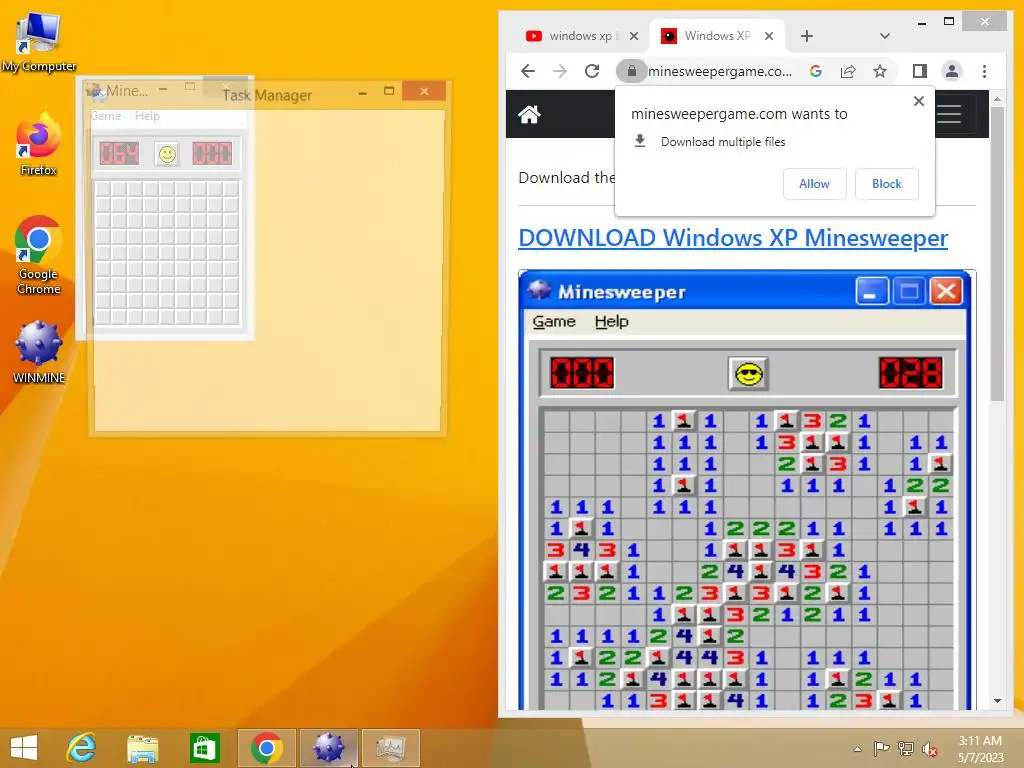Screen dimensions: 1024x768
Task: Click address bar URL minesweepergame.co...
Action: tap(720, 71)
